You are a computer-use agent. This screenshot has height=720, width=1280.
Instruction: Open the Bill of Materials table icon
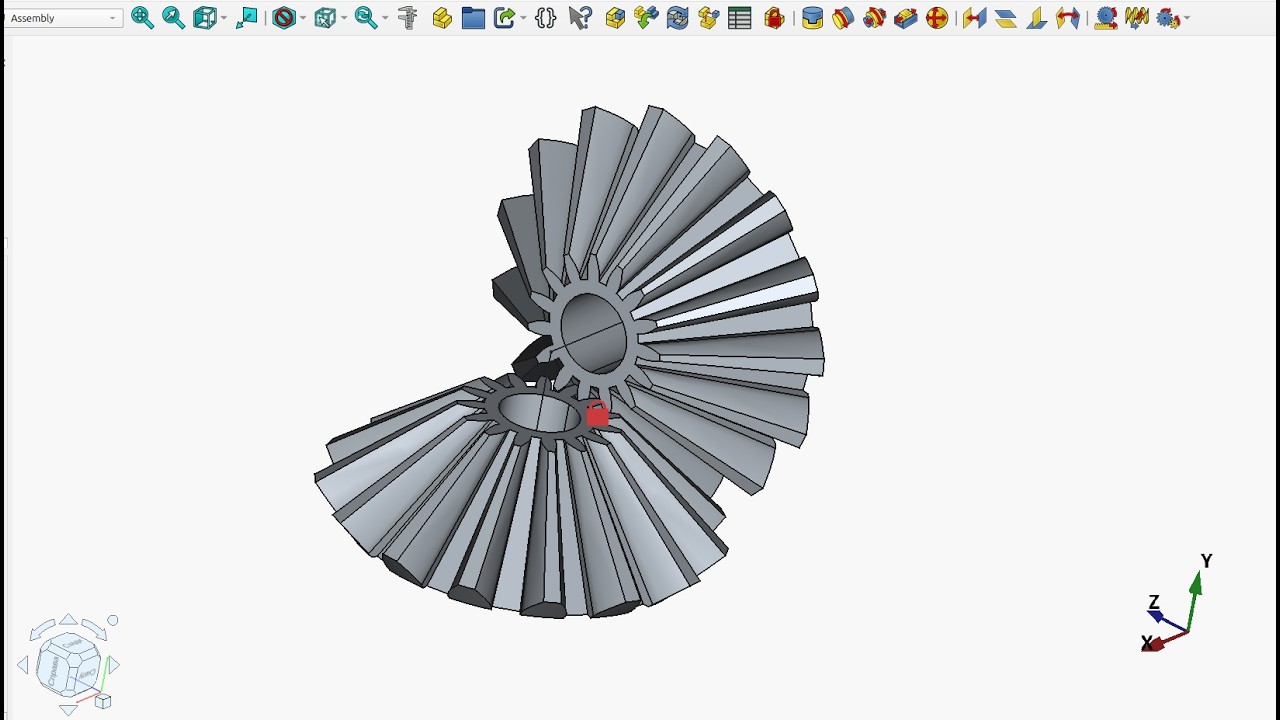tap(740, 18)
